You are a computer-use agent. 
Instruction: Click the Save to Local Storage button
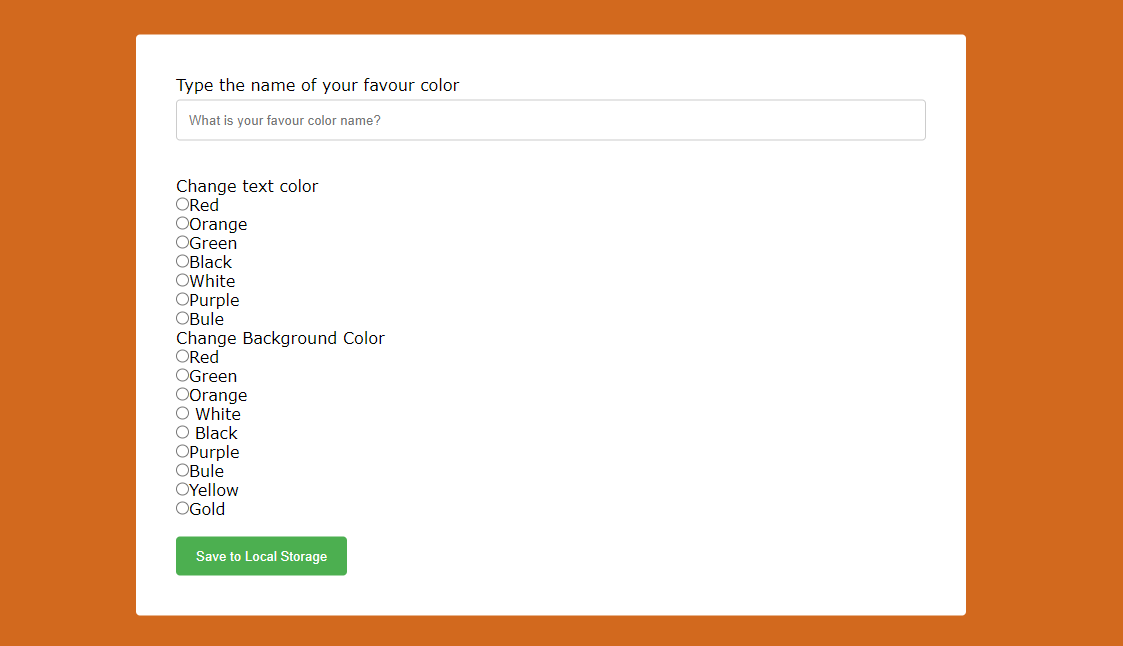click(261, 556)
